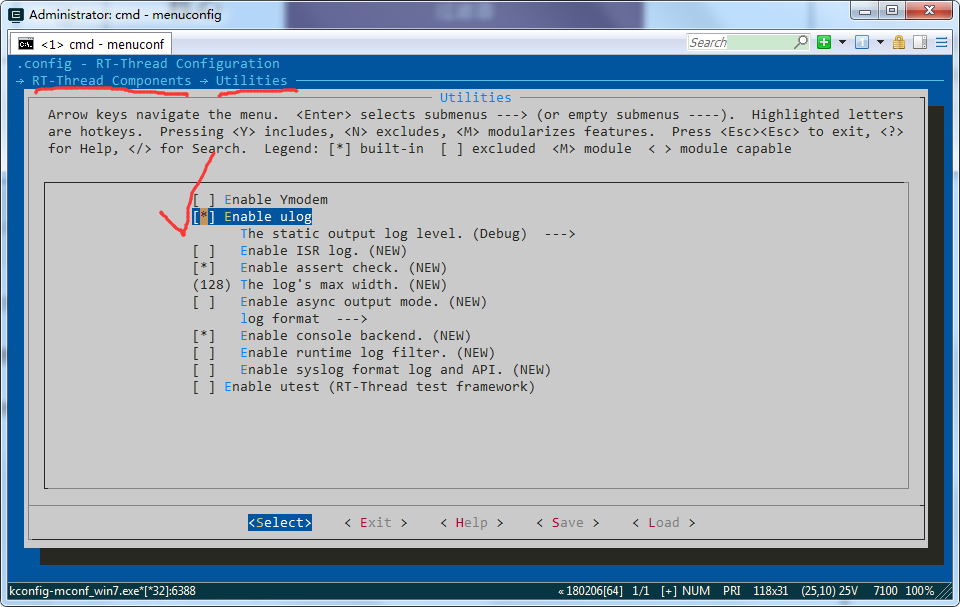Screen dimensions: 960x607
Task: Minimize the ConEmu window
Action: pos(864,10)
